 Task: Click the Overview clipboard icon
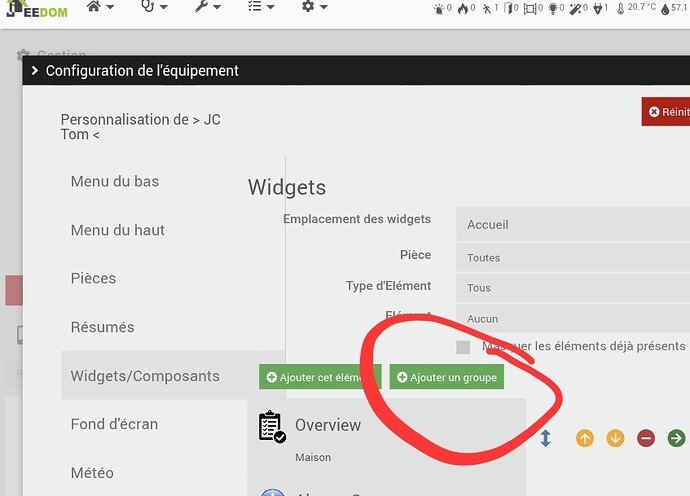272,426
